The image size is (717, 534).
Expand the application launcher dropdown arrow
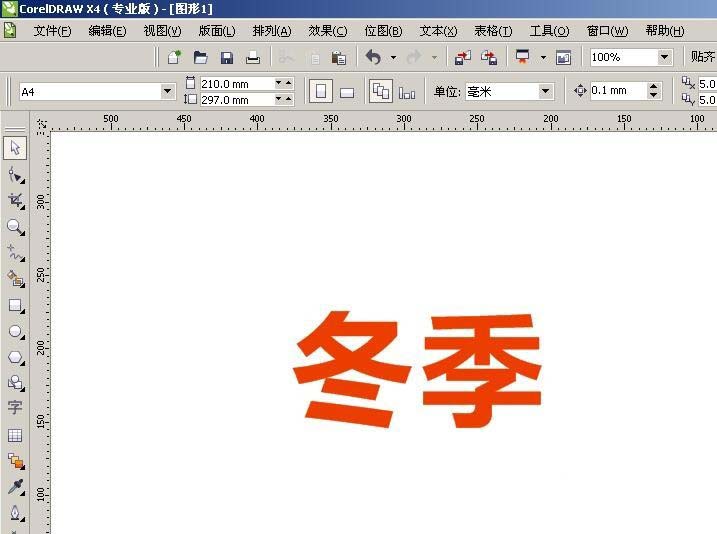click(543, 58)
